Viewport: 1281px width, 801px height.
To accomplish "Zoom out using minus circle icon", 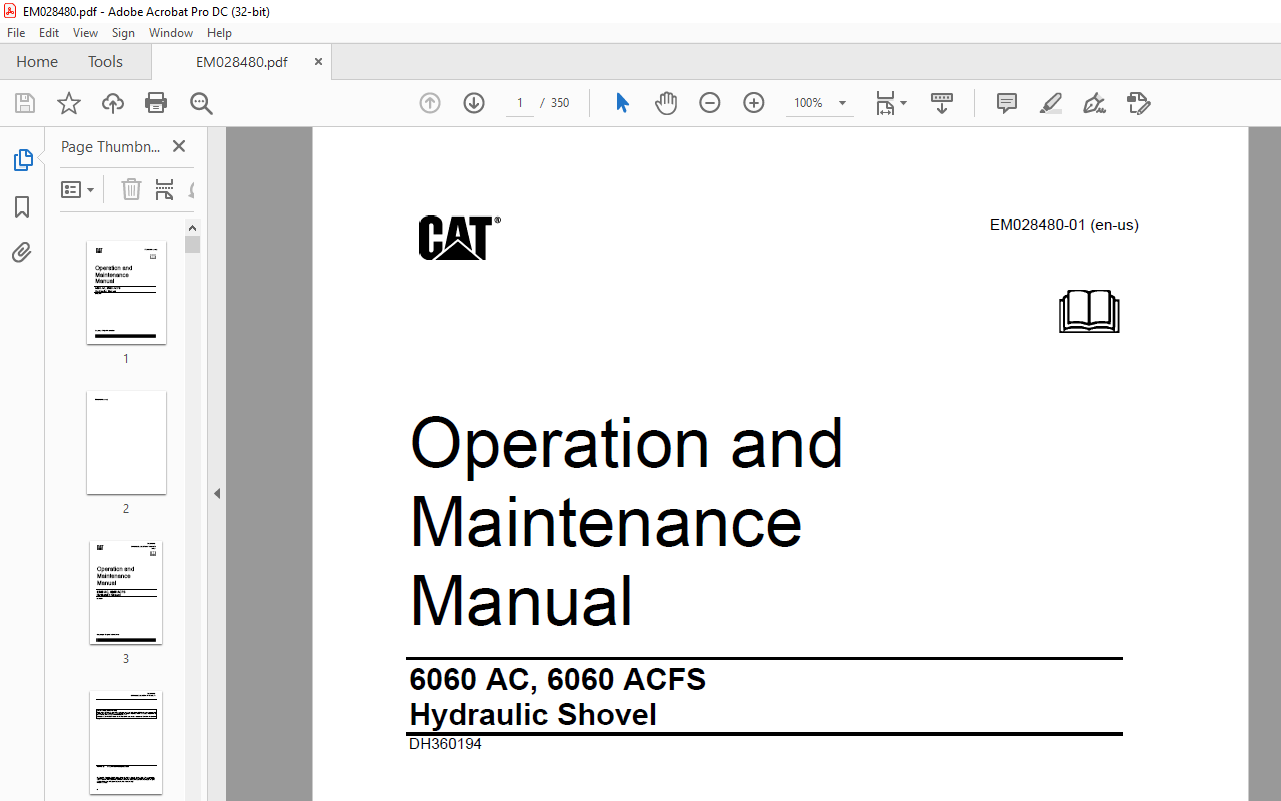I will (710, 103).
